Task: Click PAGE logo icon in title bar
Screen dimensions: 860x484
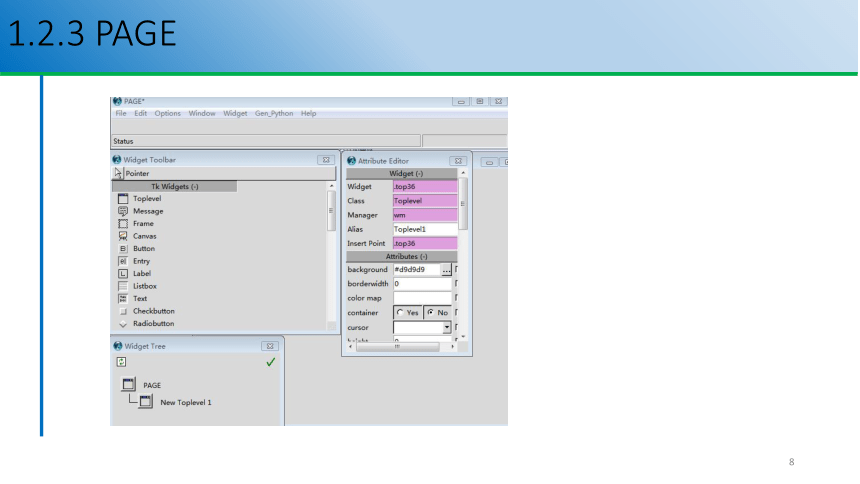Action: coord(117,101)
